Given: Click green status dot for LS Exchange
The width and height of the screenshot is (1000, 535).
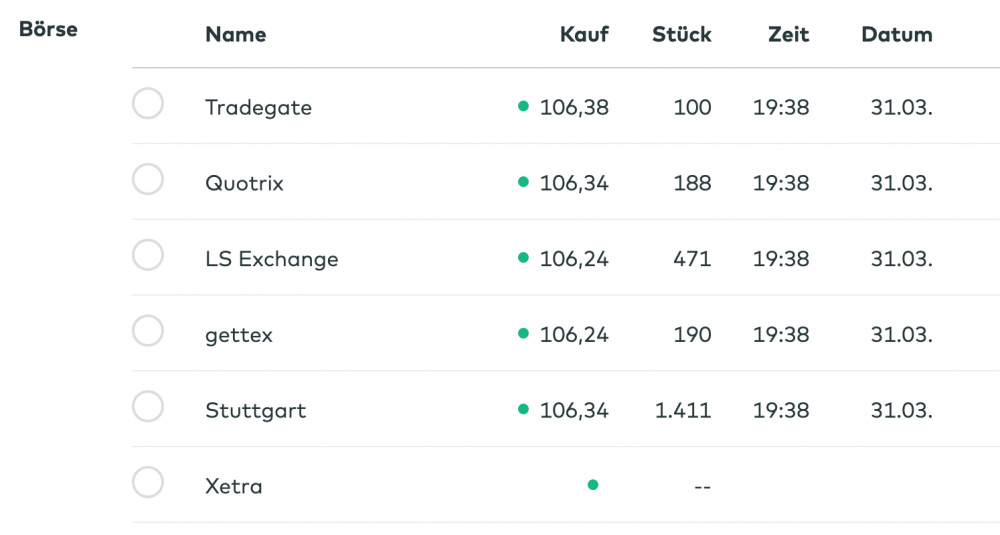Looking at the screenshot, I should click(523, 258).
